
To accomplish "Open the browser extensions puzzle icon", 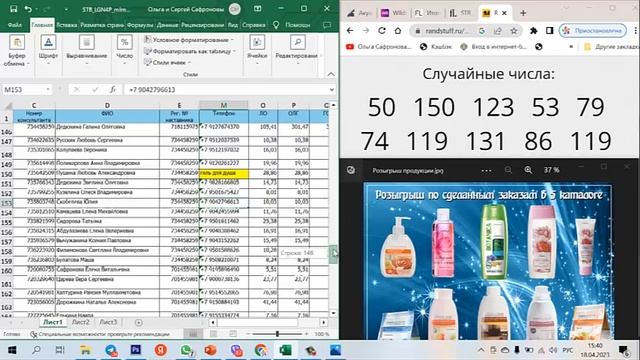I will coord(533,31).
